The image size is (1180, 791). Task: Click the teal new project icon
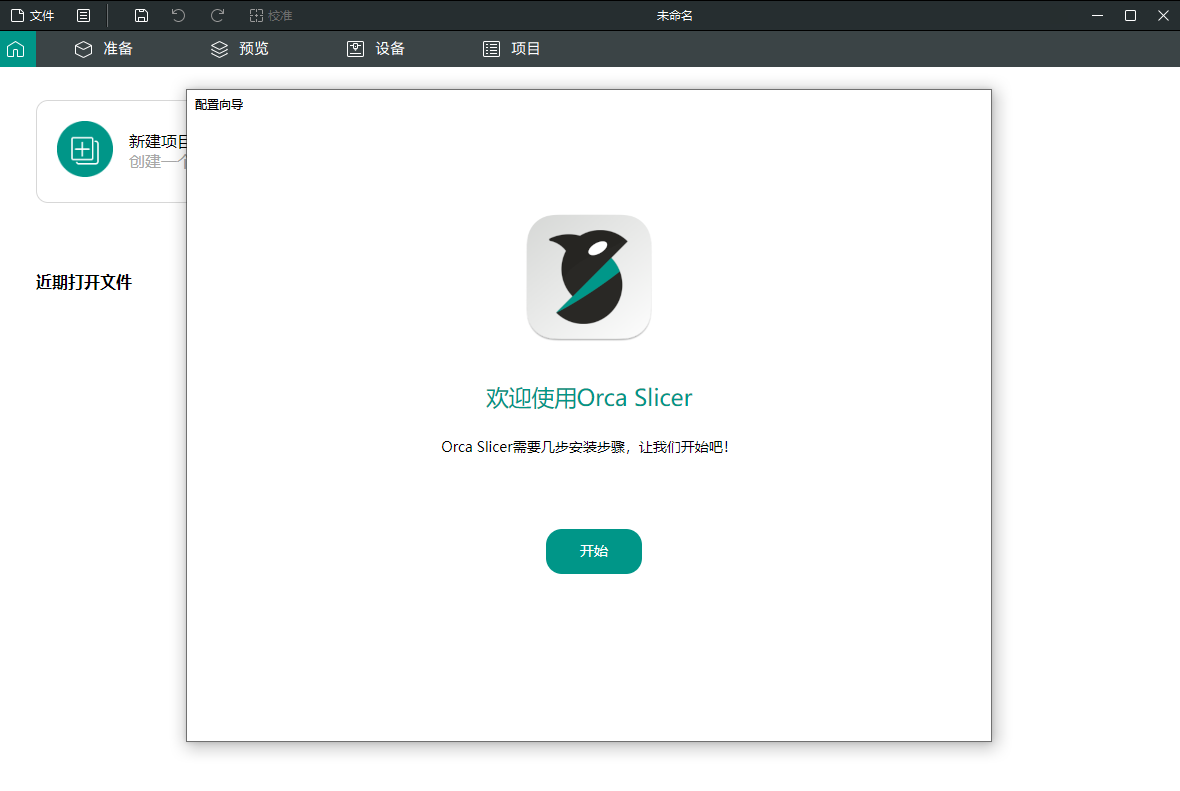[85, 150]
